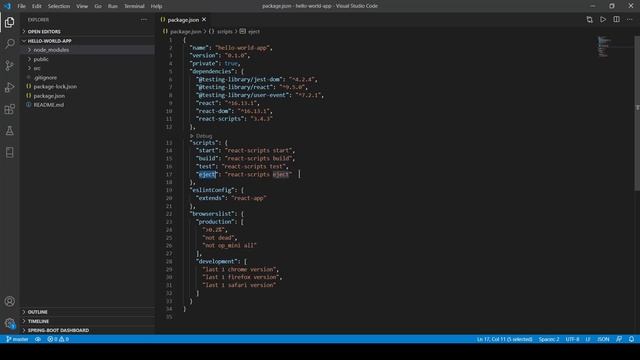Click the eye watch icon in status bar
The image size is (640, 360).
coord(38,339)
